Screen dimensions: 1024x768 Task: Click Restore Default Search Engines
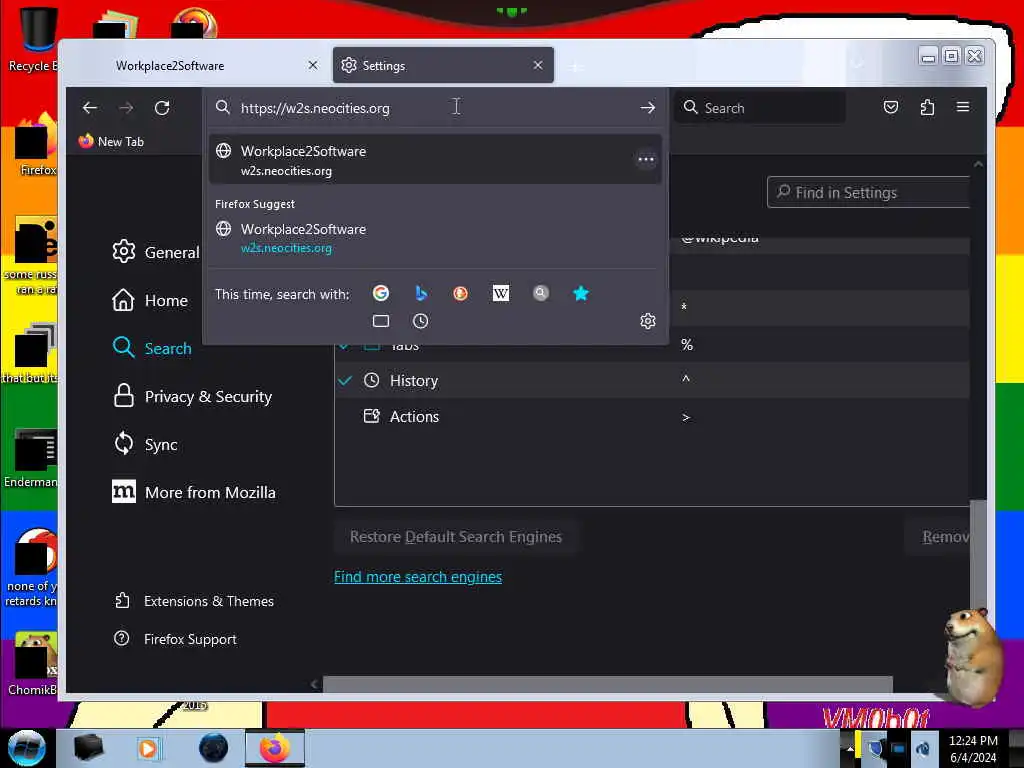tap(456, 537)
